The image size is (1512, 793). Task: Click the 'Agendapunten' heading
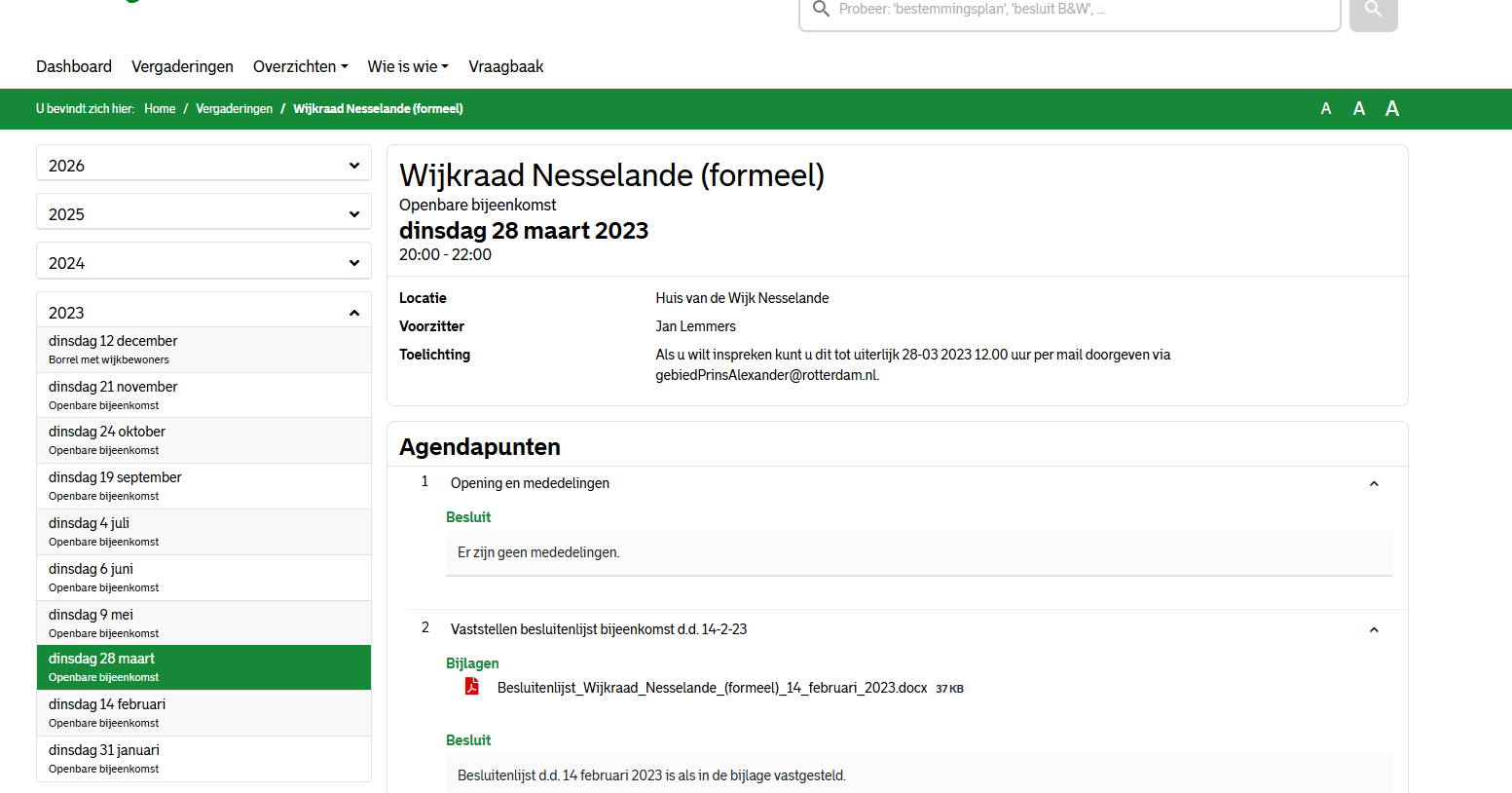(x=480, y=447)
